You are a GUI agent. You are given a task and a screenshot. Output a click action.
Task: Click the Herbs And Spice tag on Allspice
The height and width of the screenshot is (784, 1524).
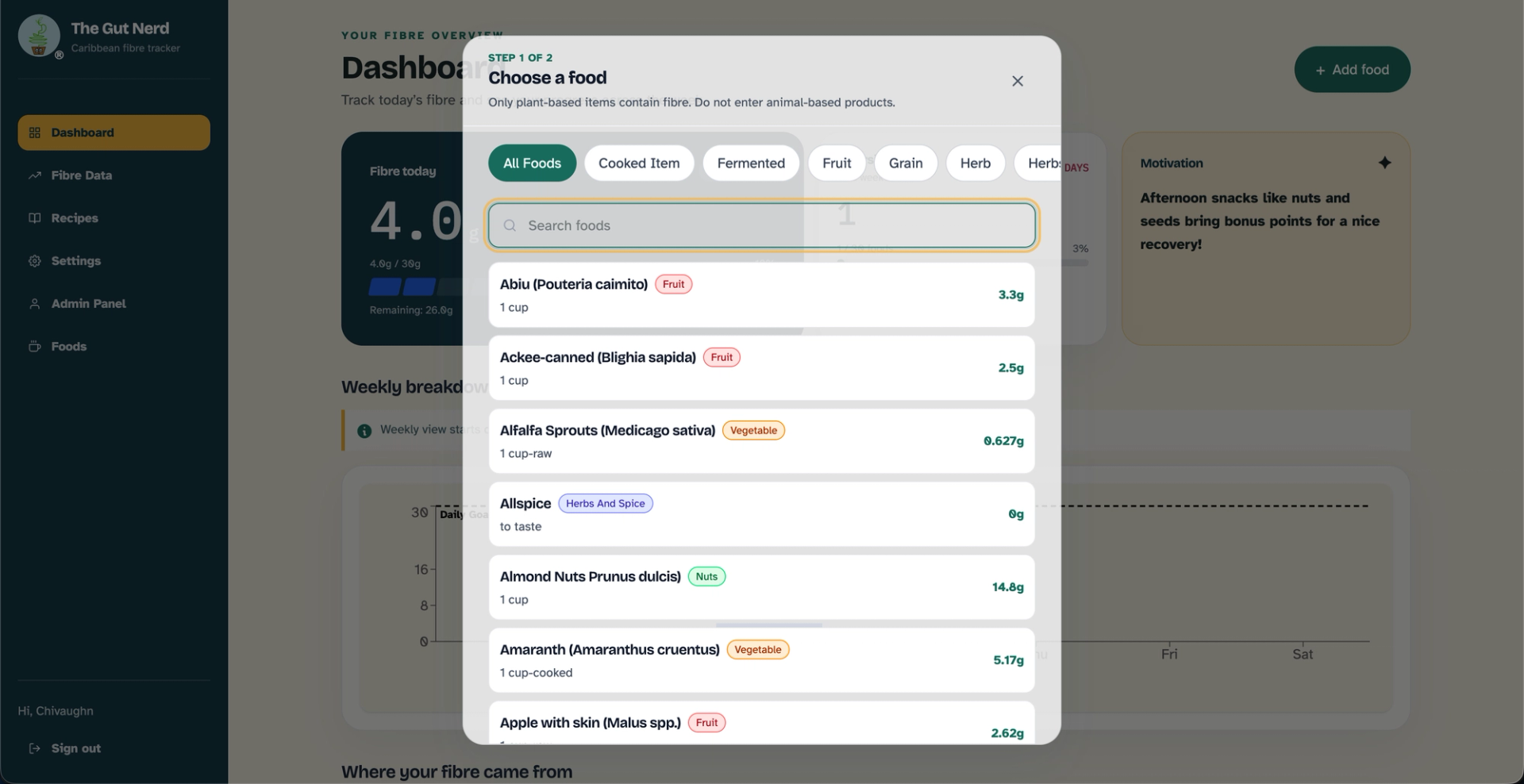606,503
